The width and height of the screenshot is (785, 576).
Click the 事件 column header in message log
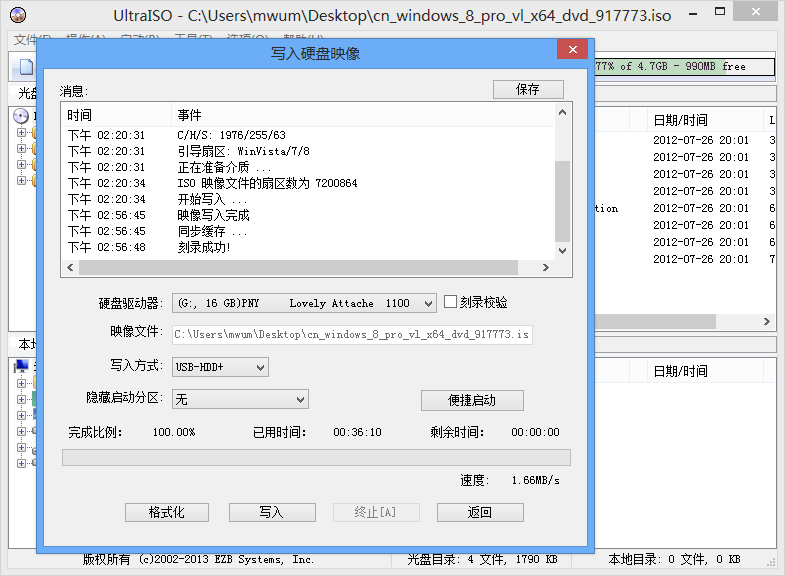coord(363,115)
